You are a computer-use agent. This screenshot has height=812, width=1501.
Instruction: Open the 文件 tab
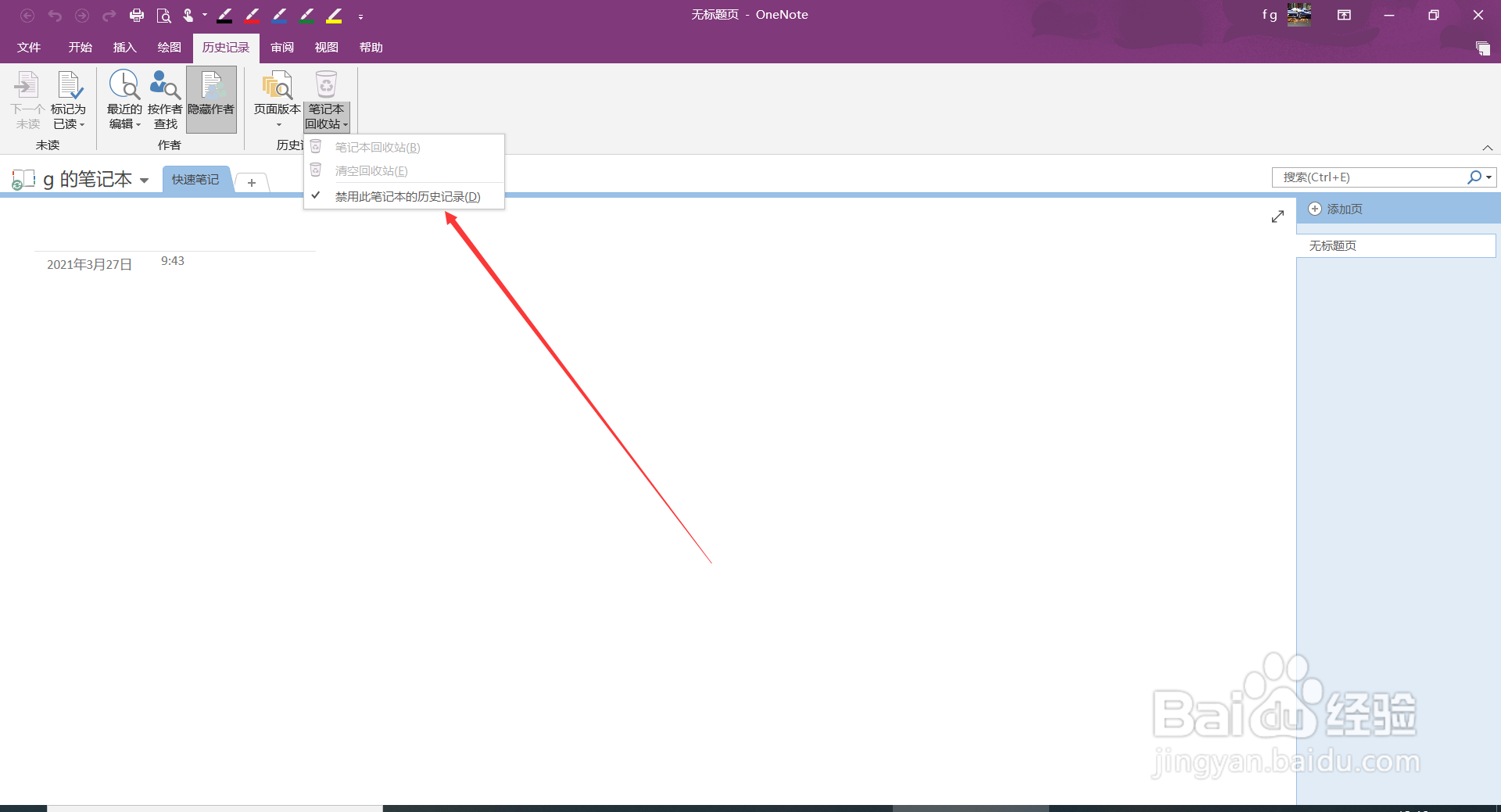tap(29, 48)
